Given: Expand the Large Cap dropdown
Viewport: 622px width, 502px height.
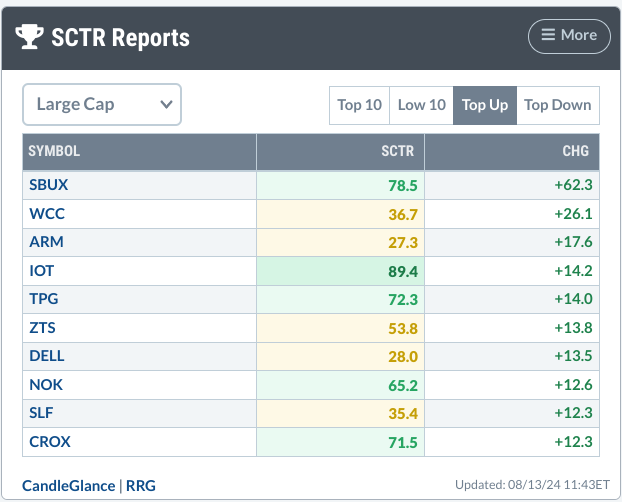Looking at the screenshot, I should 102,104.
